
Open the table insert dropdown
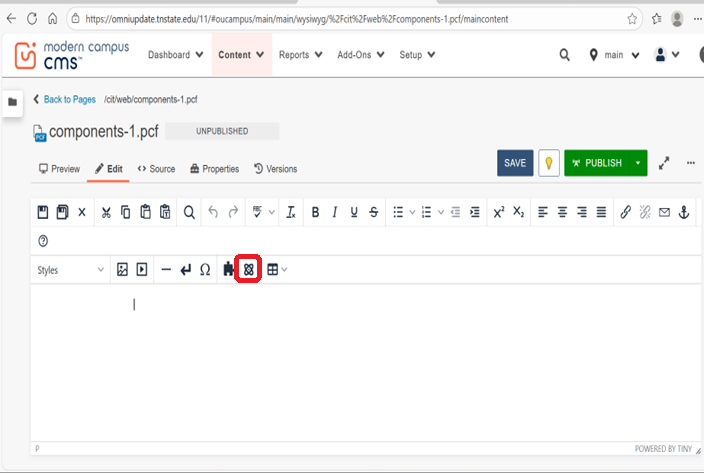pos(277,269)
